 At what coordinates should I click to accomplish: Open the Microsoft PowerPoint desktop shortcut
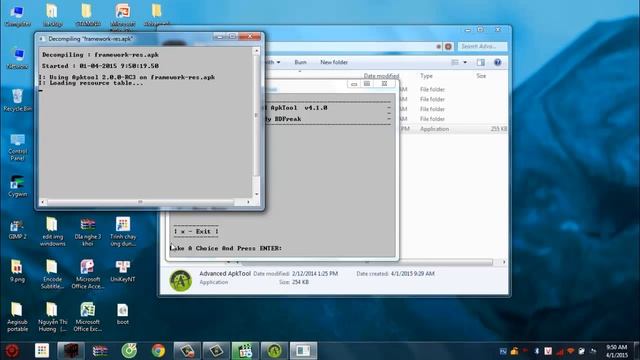click(x=123, y=16)
